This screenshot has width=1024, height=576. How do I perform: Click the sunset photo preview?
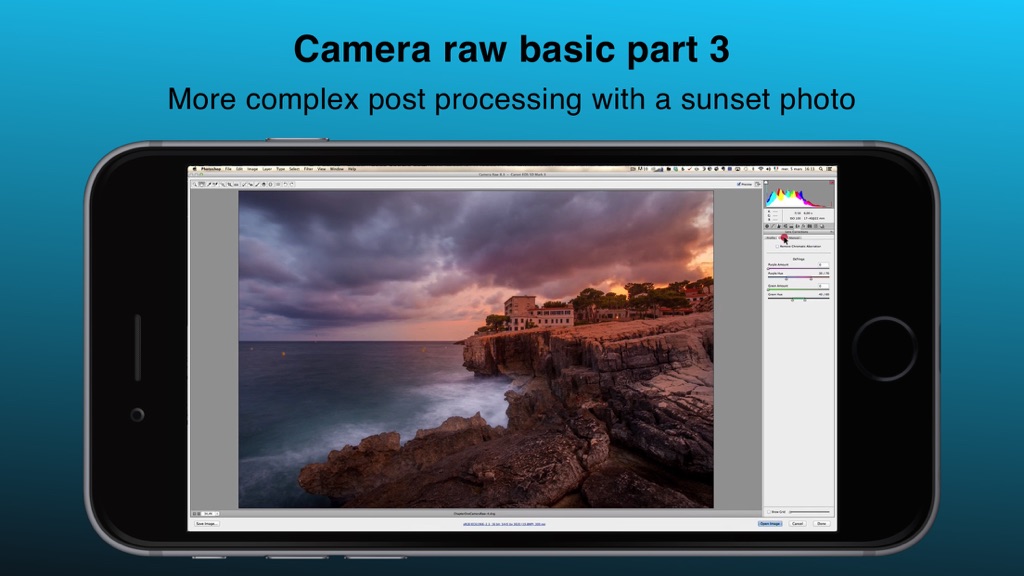click(x=475, y=349)
